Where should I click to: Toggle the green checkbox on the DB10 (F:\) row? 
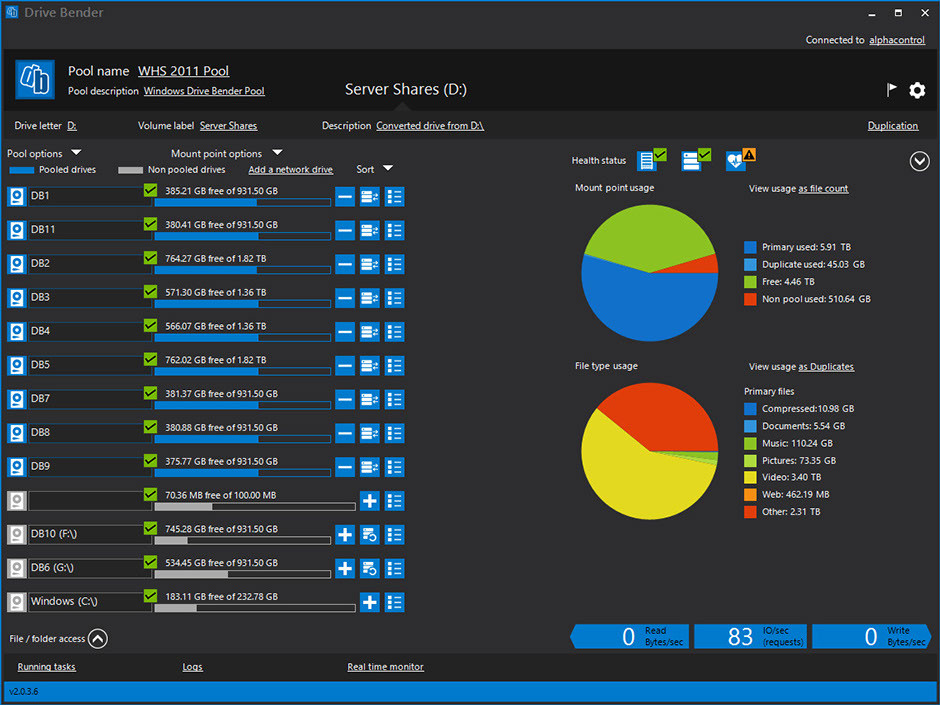click(x=150, y=528)
